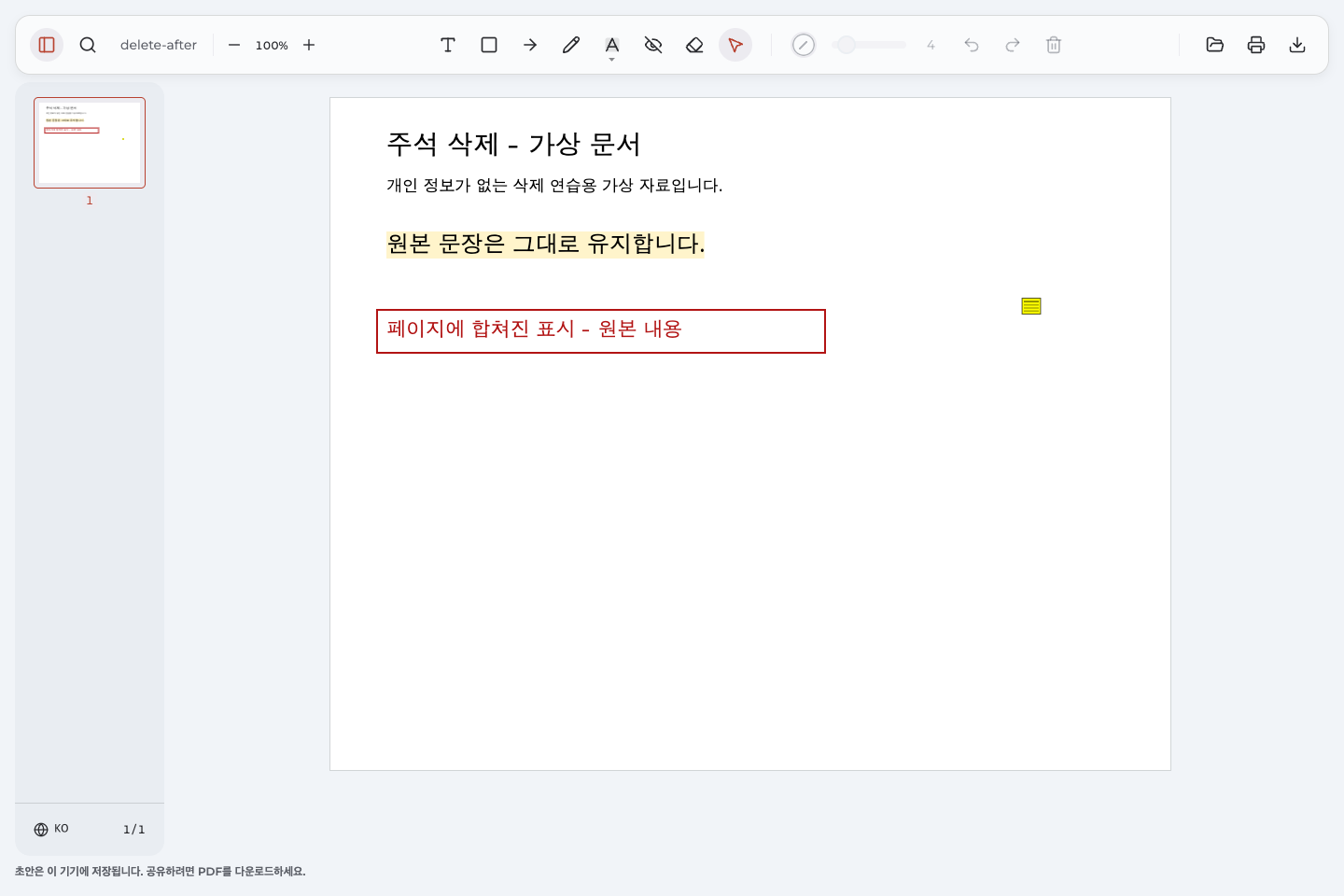Toggle the selection cursor tool

coord(735,45)
